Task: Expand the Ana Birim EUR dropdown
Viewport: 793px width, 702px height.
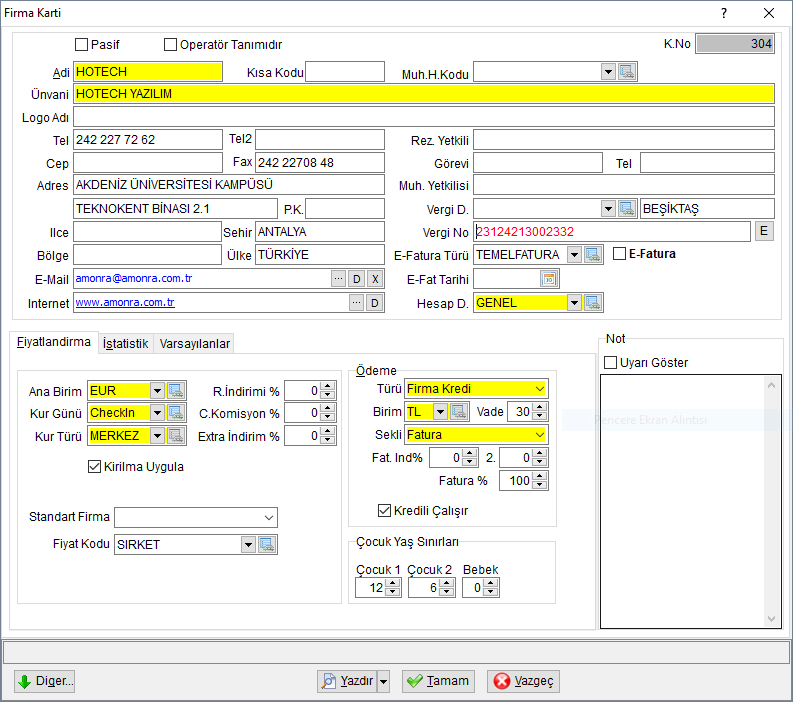Action: point(157,390)
